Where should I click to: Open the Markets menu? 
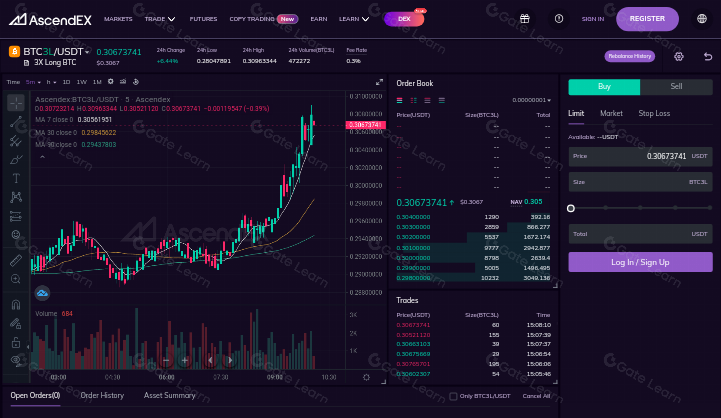tap(118, 19)
